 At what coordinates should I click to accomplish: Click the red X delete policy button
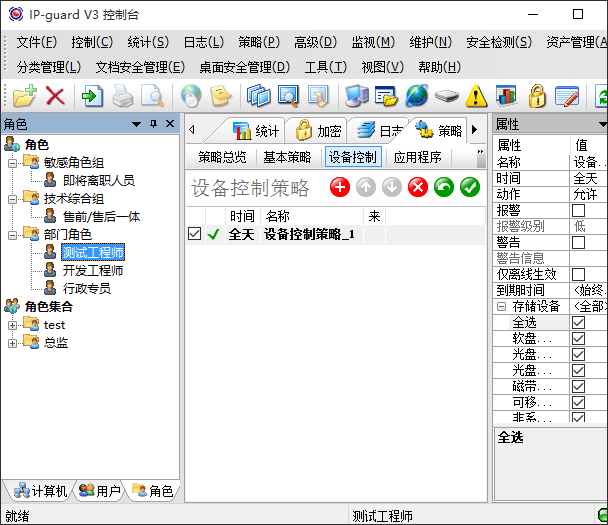coord(418,187)
